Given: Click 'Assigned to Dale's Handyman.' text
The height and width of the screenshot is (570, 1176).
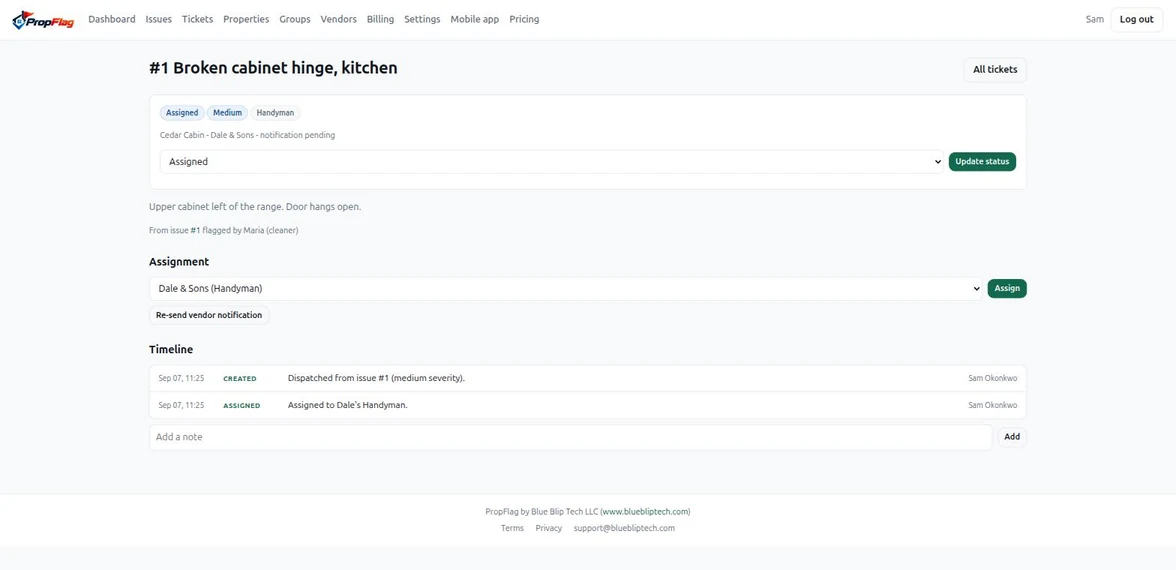Looking at the screenshot, I should (348, 405).
